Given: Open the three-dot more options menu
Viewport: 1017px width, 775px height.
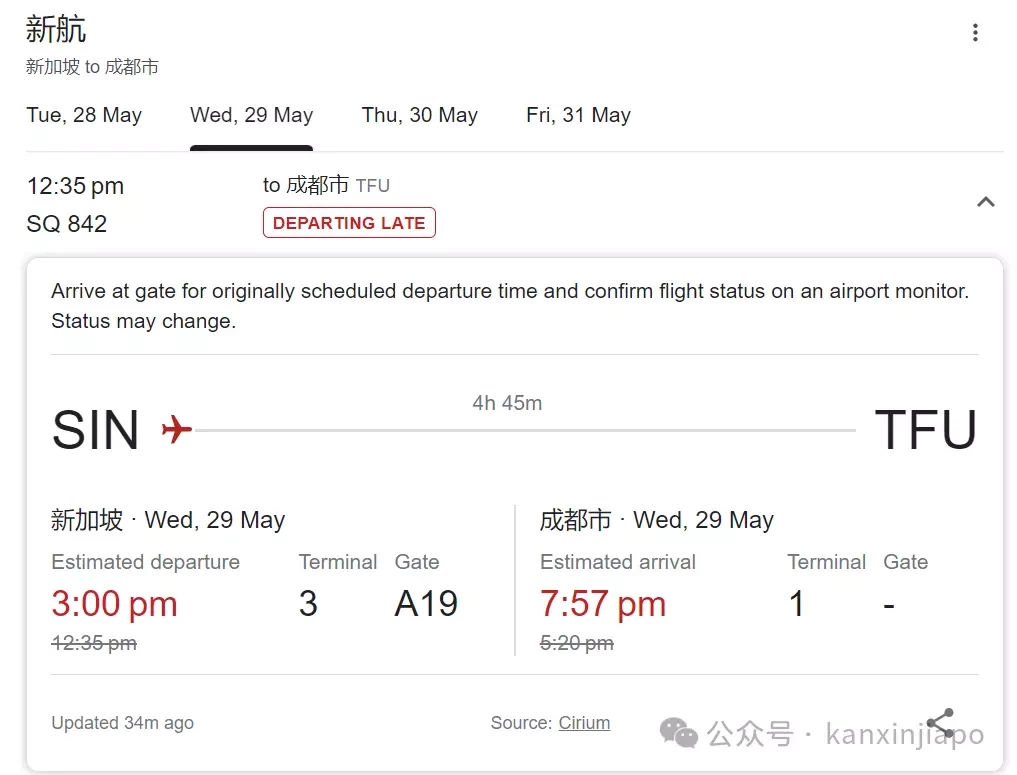Looking at the screenshot, I should [975, 32].
